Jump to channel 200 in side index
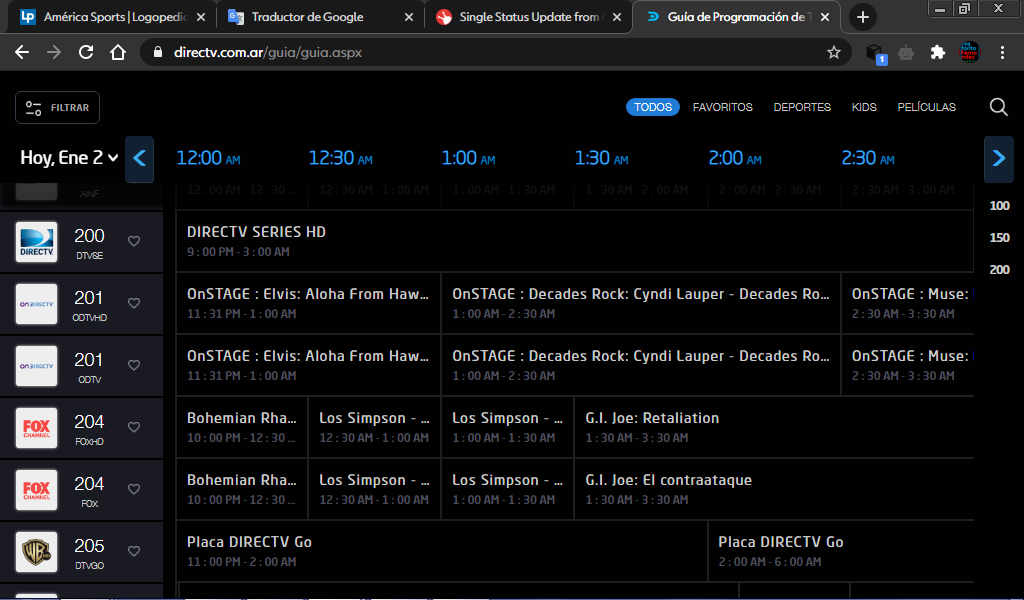1024x600 pixels. coord(999,270)
